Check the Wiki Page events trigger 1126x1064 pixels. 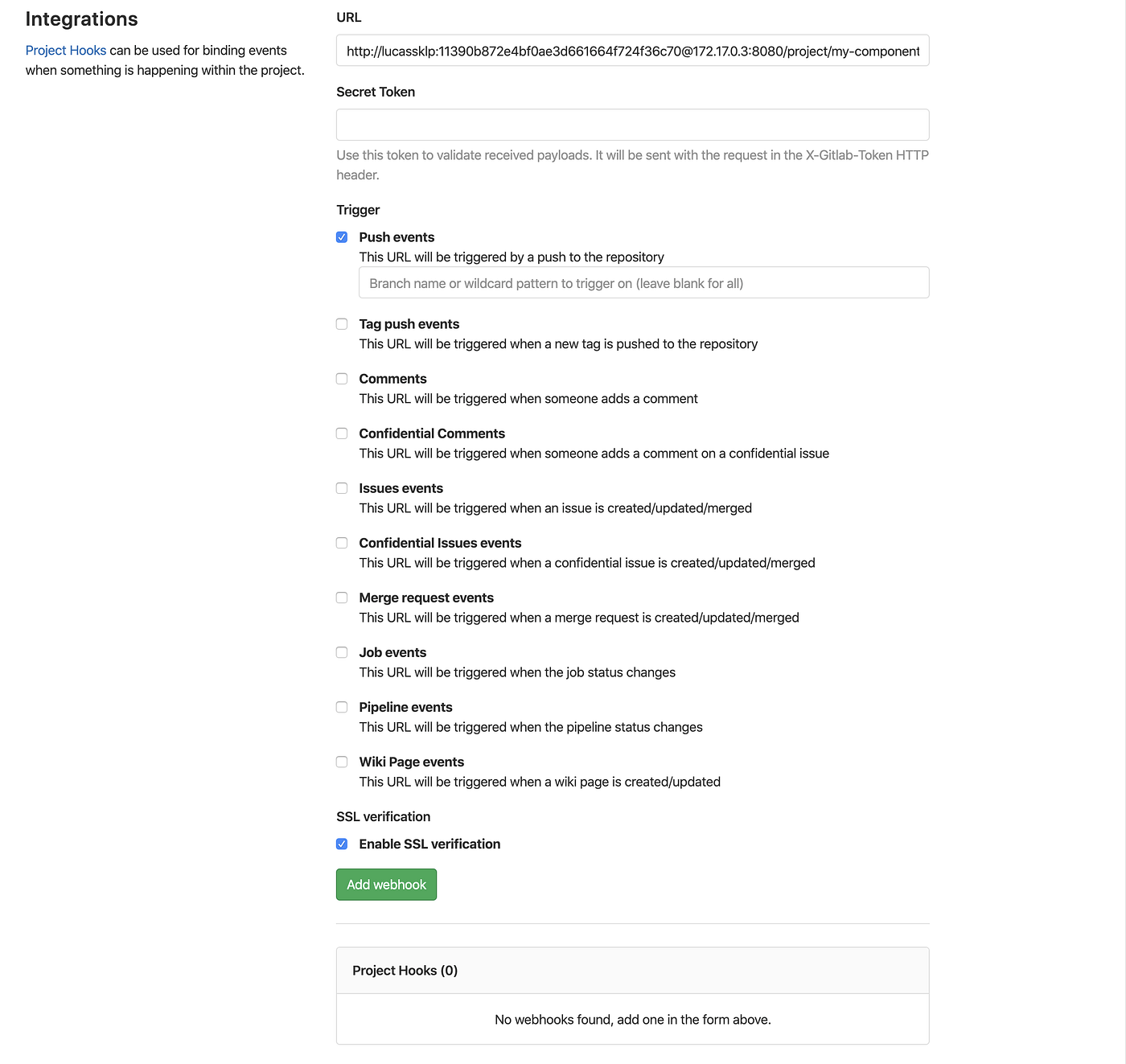(342, 762)
